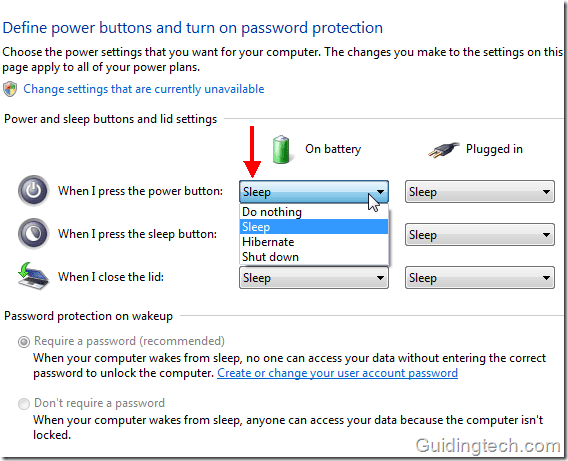Choose Hibernate from the dropdown list
Screen dimensions: 568x461
(314, 242)
